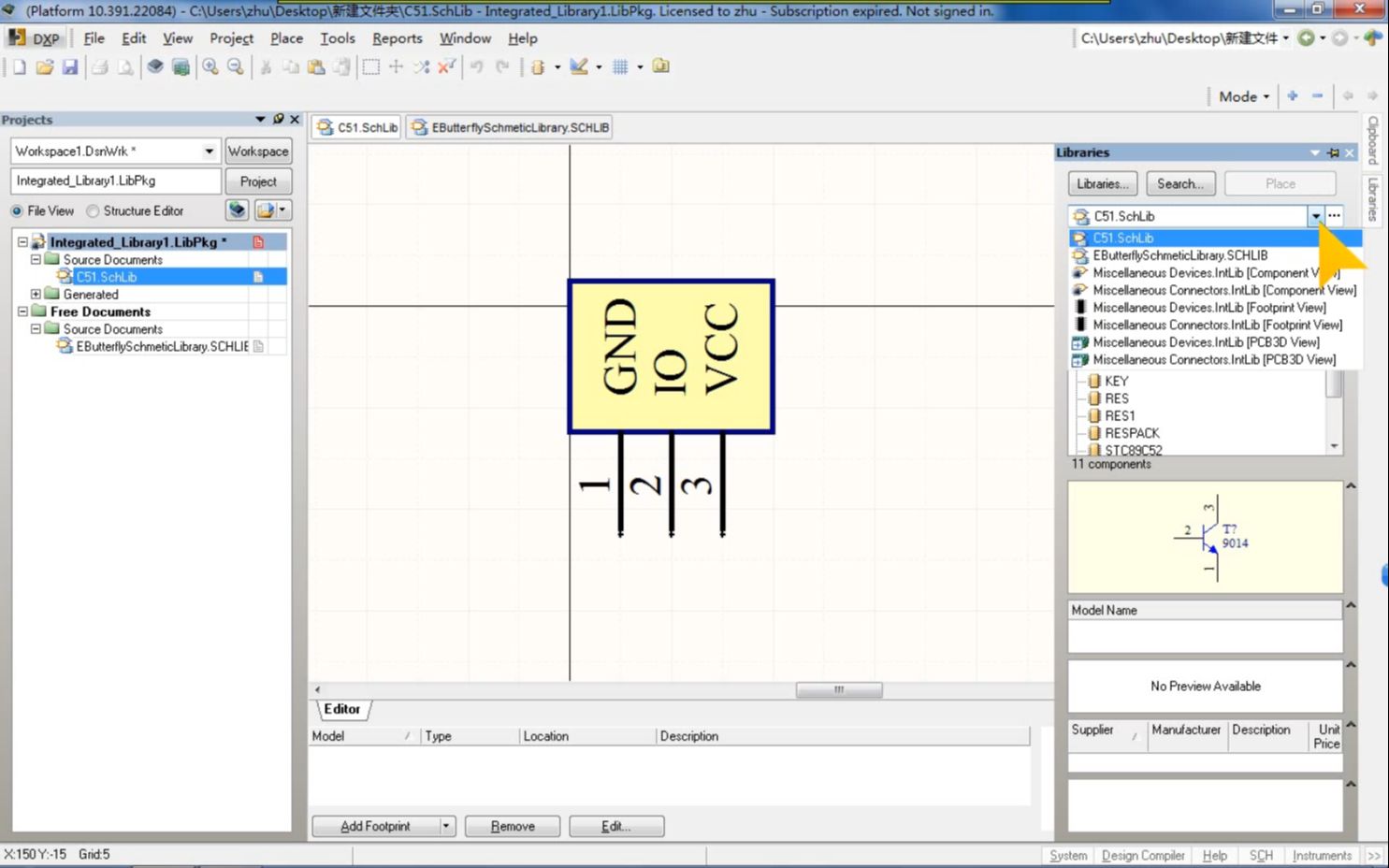The width and height of the screenshot is (1389, 868).
Task: Remove part mode minus icon
Action: pyautogui.click(x=1318, y=96)
